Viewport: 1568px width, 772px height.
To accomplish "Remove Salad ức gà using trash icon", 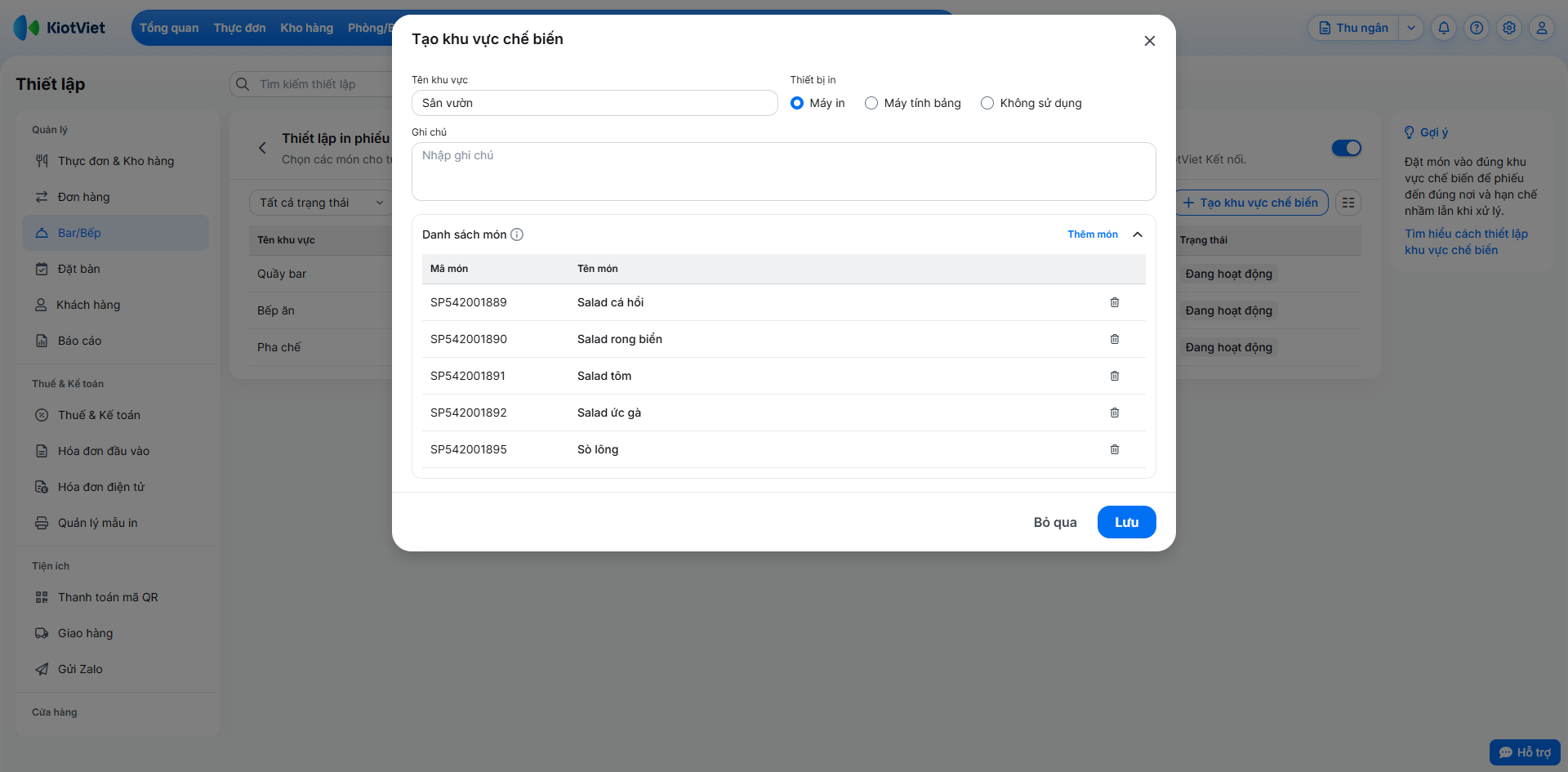I will (x=1115, y=413).
